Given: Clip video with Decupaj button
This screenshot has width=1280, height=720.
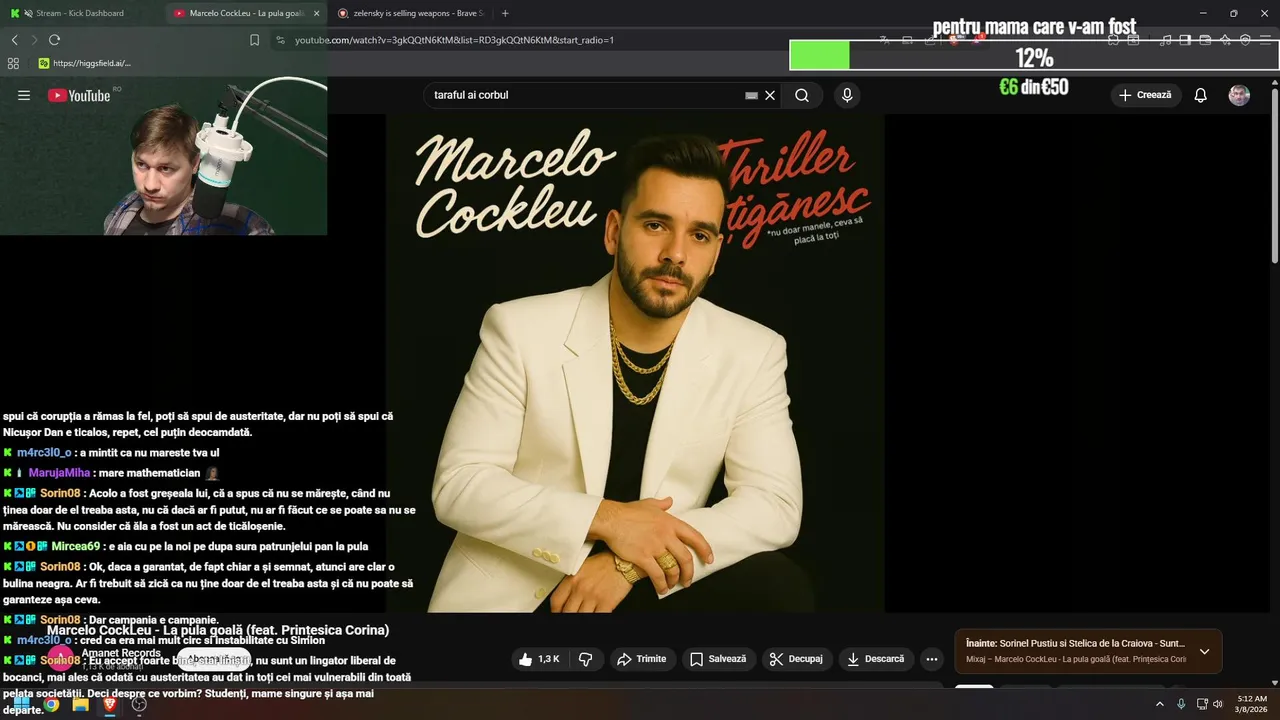Looking at the screenshot, I should coord(797,659).
